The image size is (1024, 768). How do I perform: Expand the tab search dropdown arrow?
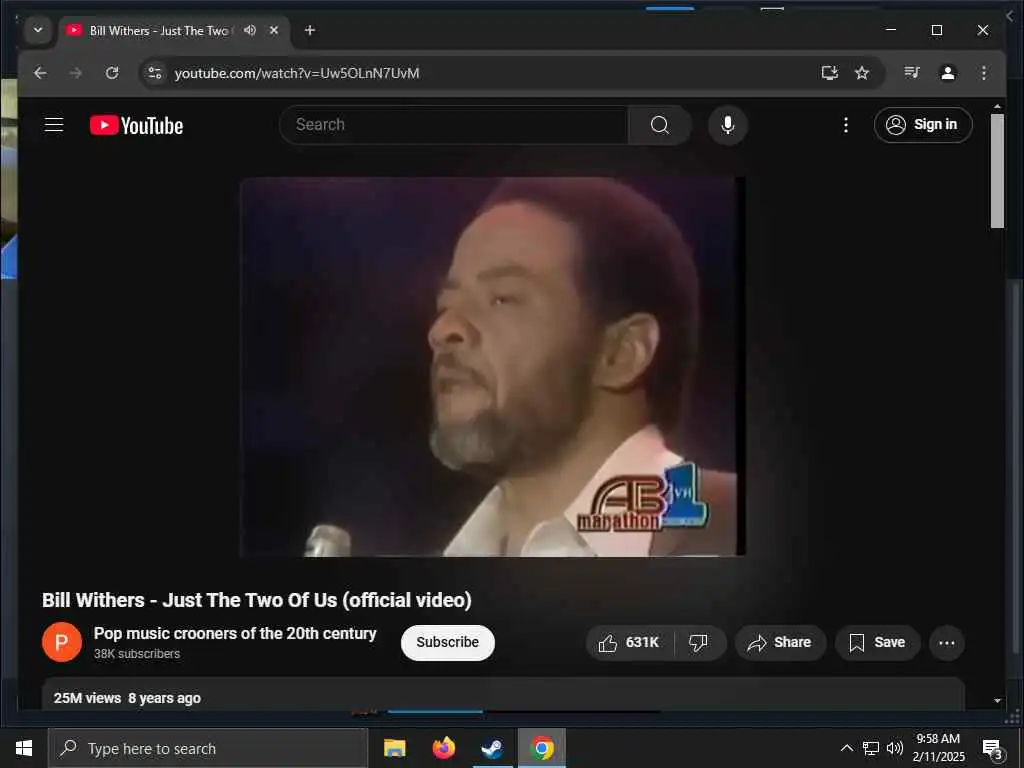(39, 30)
